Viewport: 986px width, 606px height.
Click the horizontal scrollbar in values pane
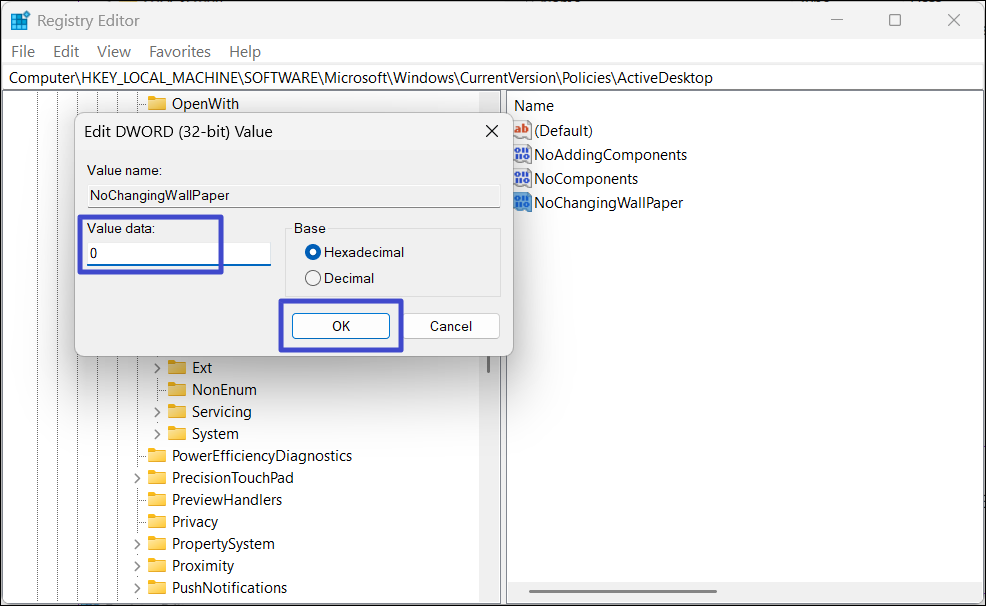623,592
